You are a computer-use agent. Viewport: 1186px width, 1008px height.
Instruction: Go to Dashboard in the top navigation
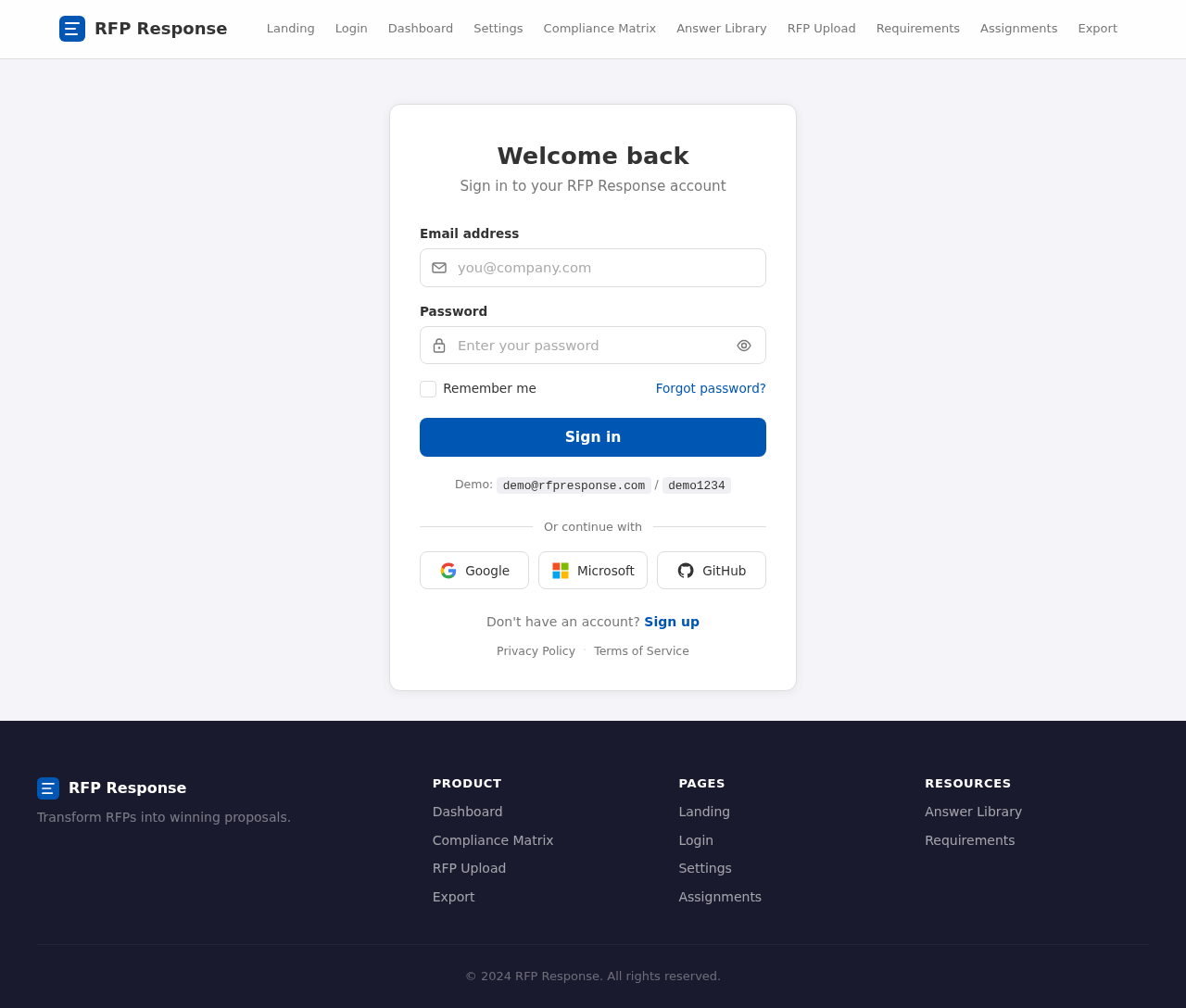pos(421,29)
